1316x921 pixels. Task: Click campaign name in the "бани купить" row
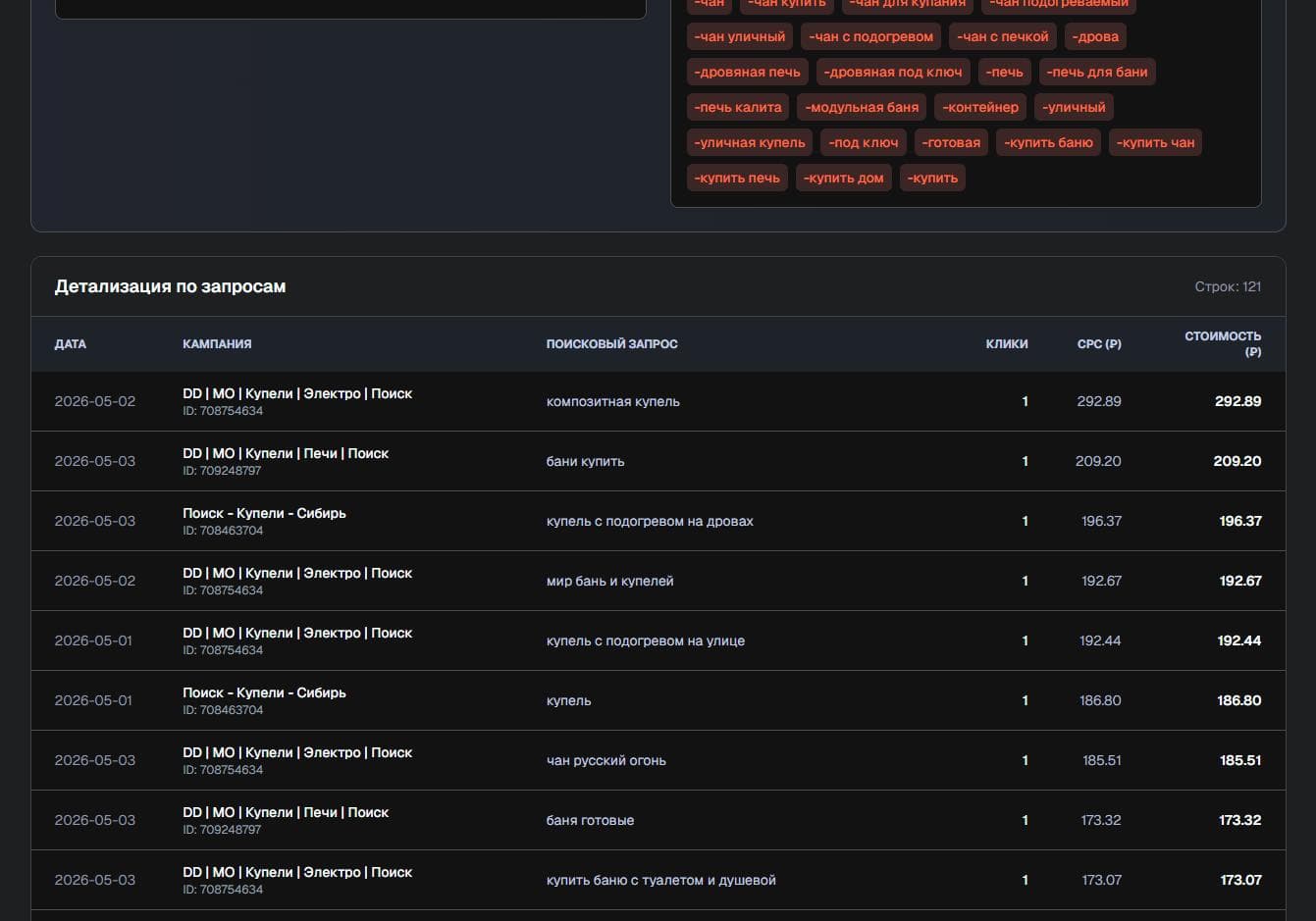(286, 453)
